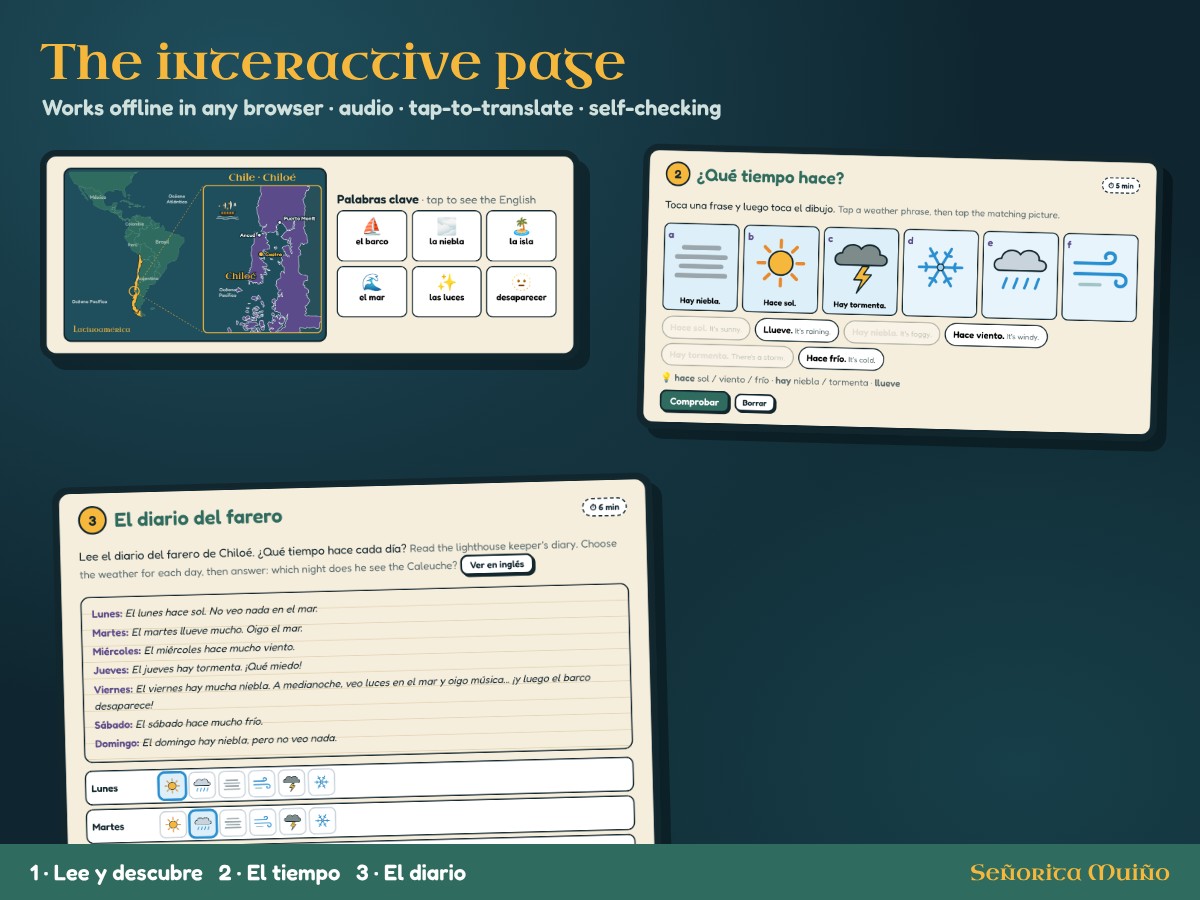This screenshot has height=900, width=1200.
Task: Click the Domingo diary entry
Action: tap(216, 742)
